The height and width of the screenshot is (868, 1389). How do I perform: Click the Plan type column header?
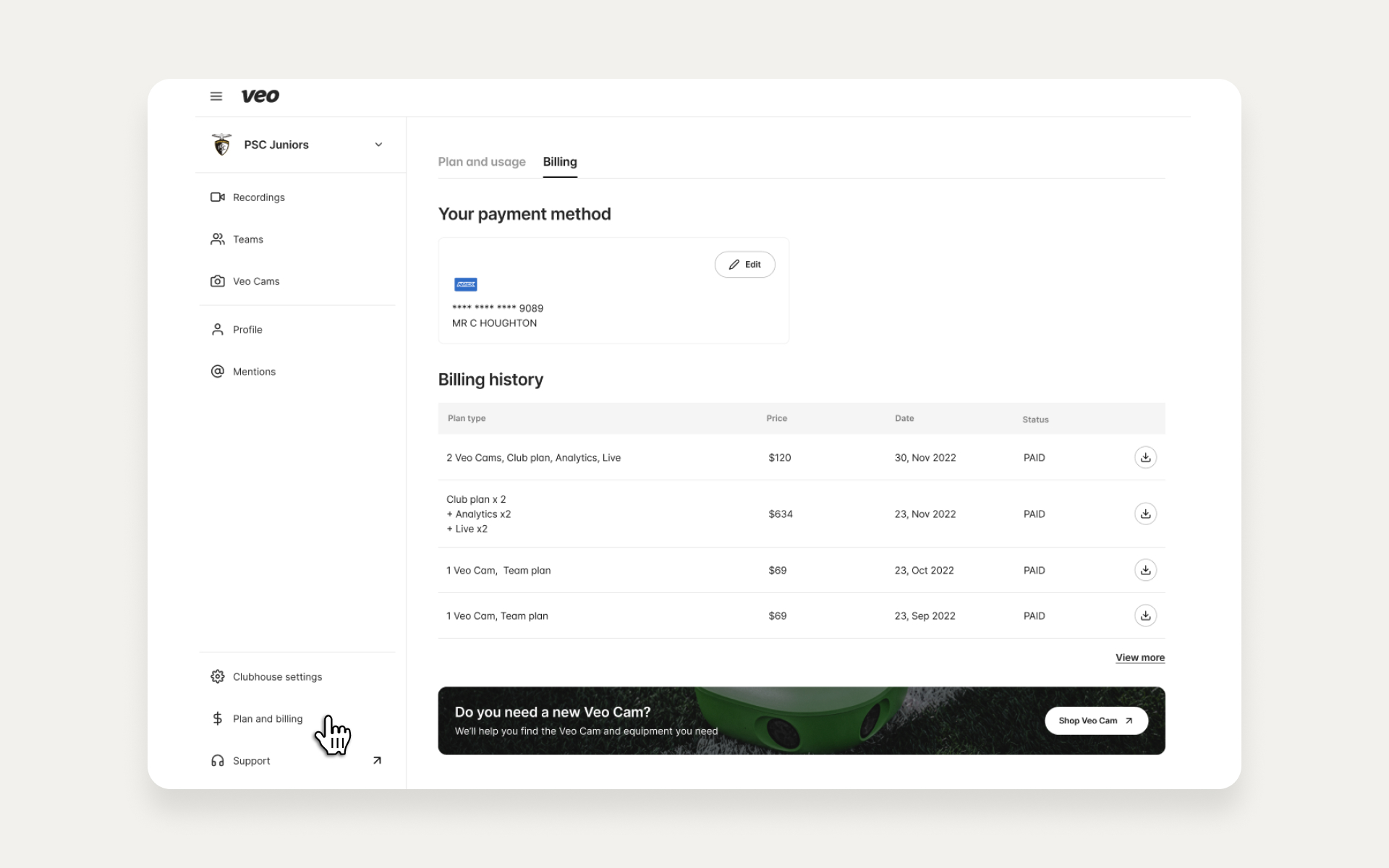[467, 418]
